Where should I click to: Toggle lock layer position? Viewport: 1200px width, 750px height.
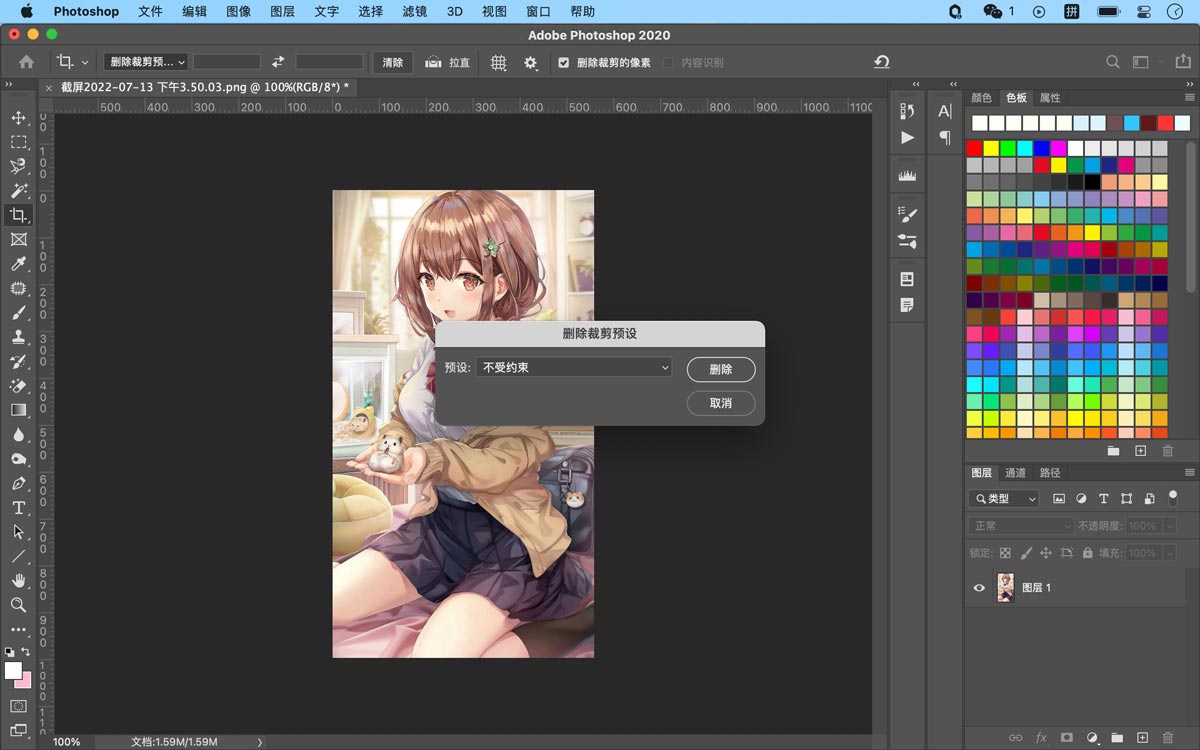click(1046, 553)
